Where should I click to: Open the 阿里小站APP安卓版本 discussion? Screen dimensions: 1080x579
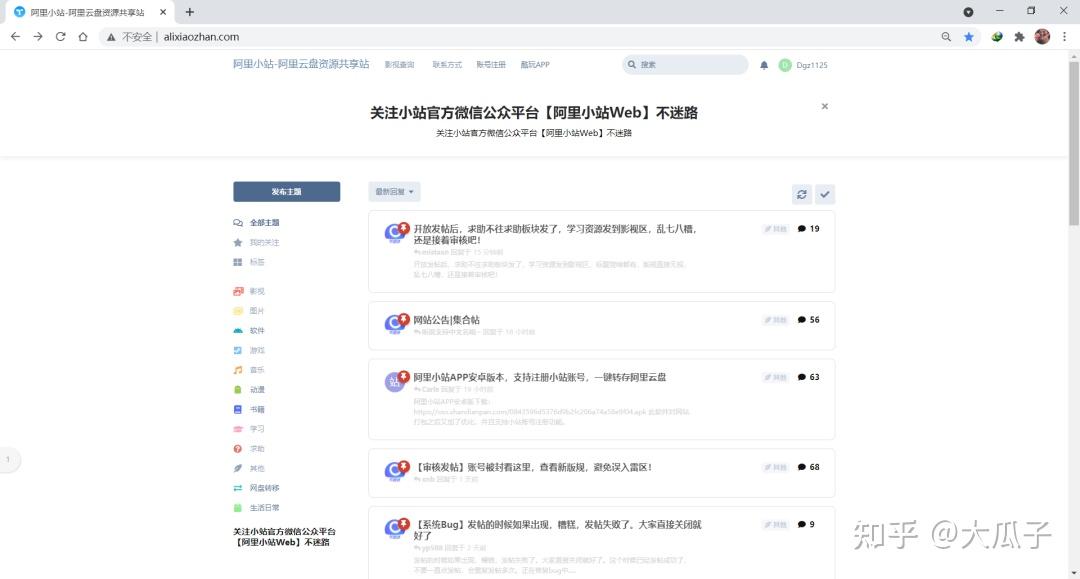539,377
